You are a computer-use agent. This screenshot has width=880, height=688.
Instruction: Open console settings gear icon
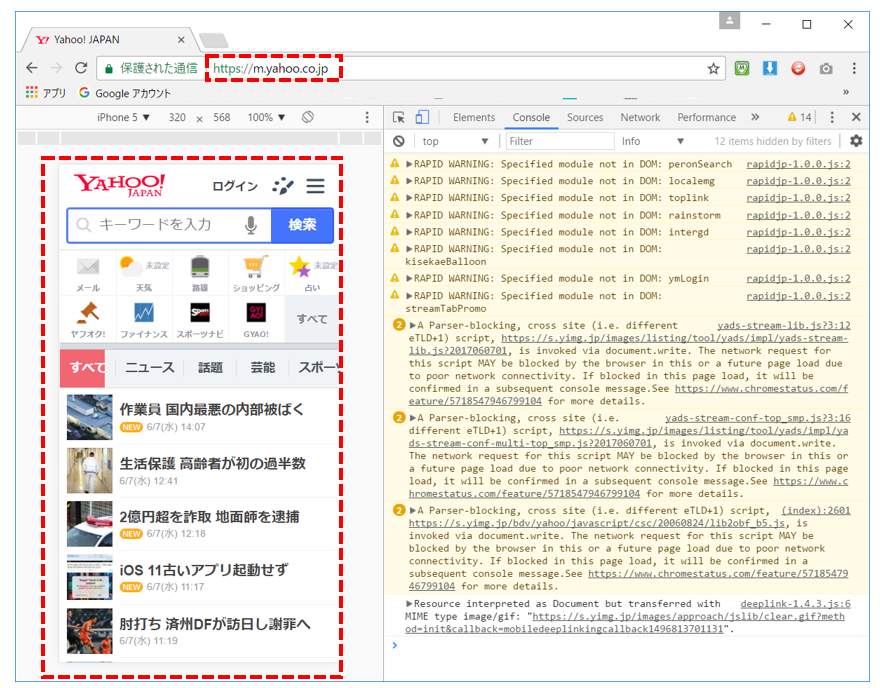[x=856, y=141]
